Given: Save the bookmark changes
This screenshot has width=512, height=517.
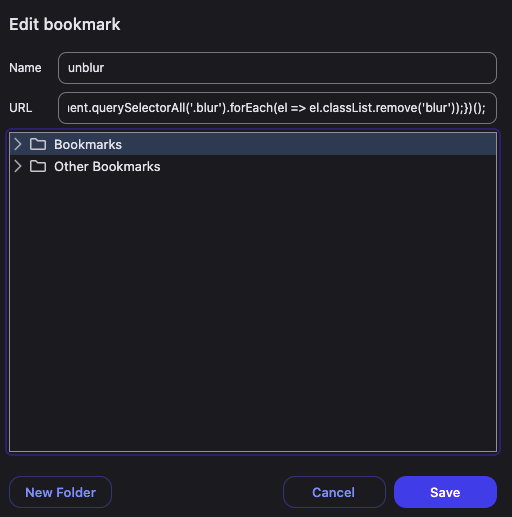Looking at the screenshot, I should (445, 492).
